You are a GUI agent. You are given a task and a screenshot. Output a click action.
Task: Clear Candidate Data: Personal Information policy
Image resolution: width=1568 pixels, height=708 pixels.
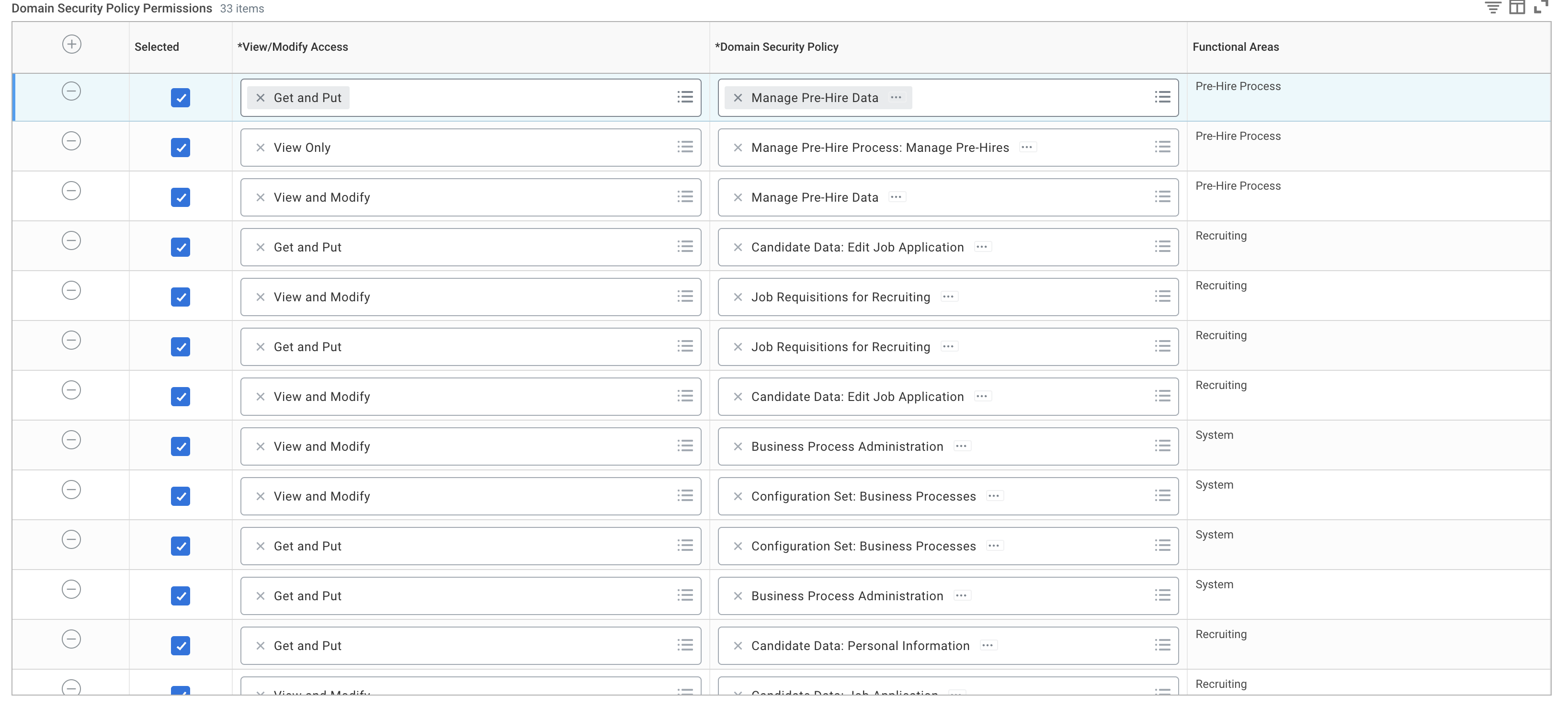tap(738, 646)
